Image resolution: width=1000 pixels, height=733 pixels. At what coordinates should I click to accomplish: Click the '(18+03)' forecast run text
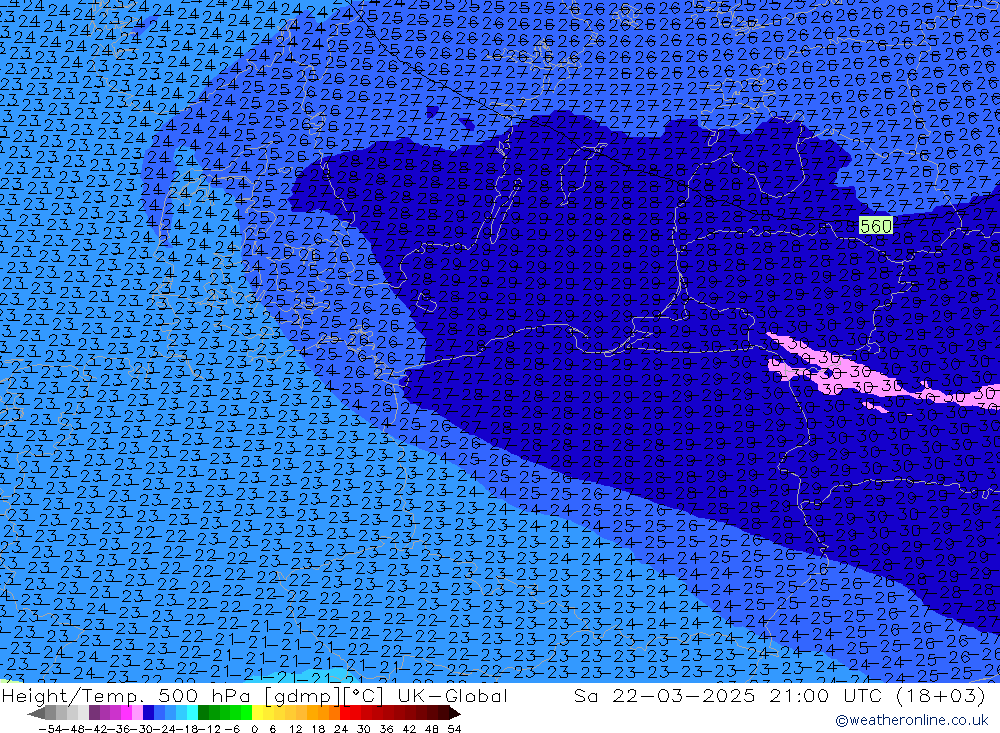click(x=941, y=695)
